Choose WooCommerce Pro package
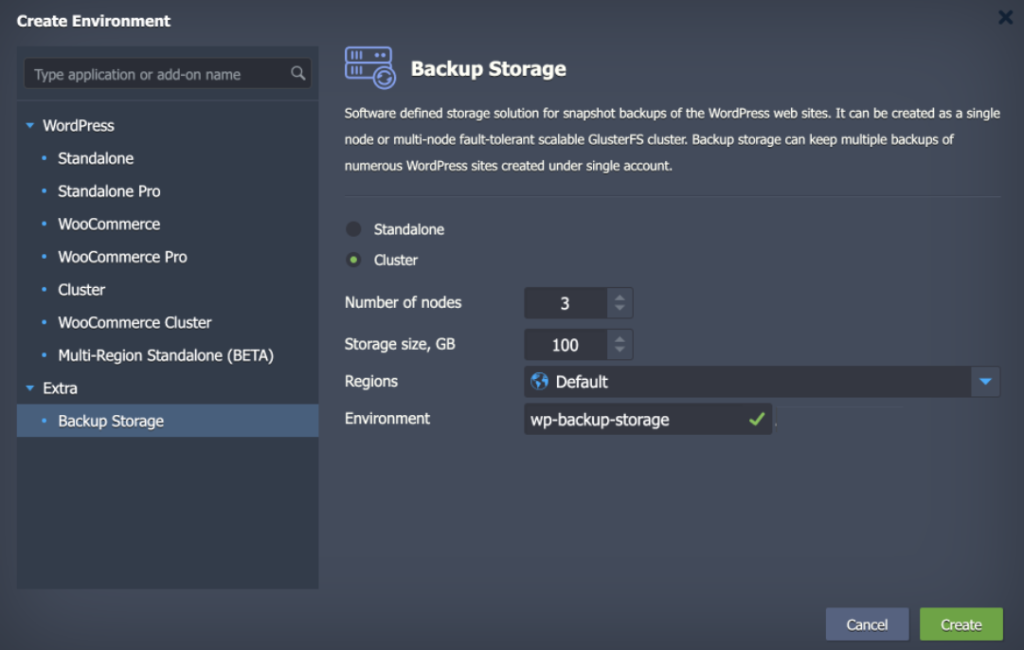This screenshot has width=1024, height=650. click(122, 257)
